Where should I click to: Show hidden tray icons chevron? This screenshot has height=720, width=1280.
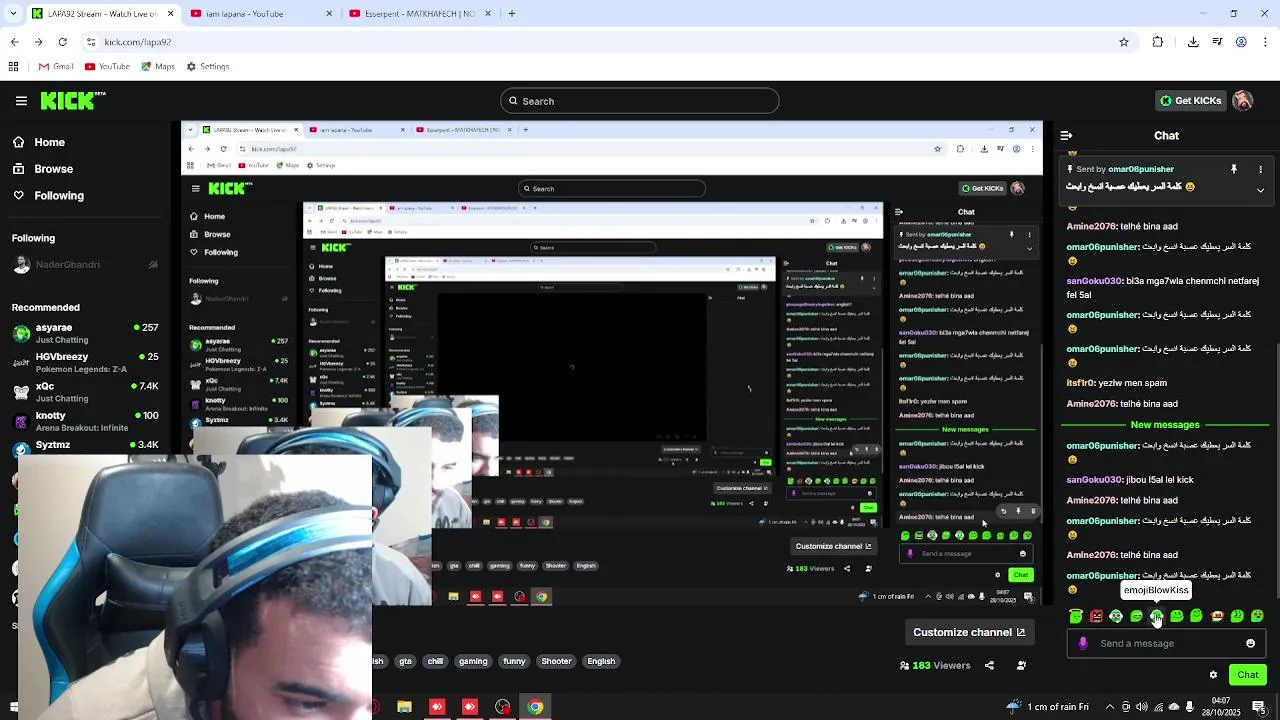point(1109,707)
